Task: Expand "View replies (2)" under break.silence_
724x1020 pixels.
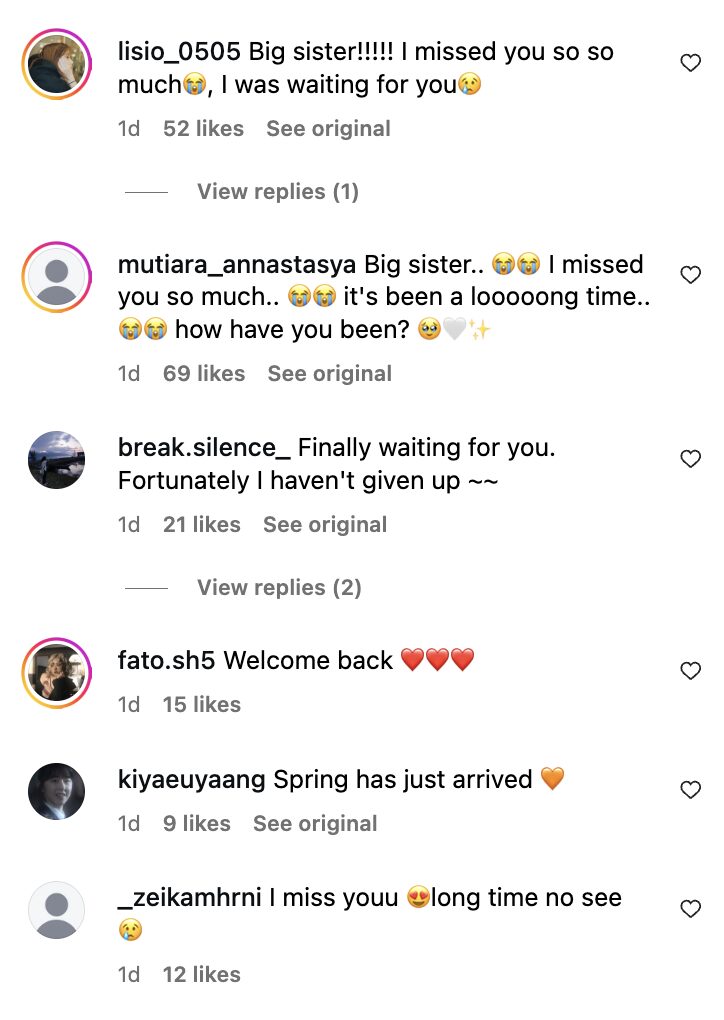Action: pyautogui.click(x=279, y=588)
